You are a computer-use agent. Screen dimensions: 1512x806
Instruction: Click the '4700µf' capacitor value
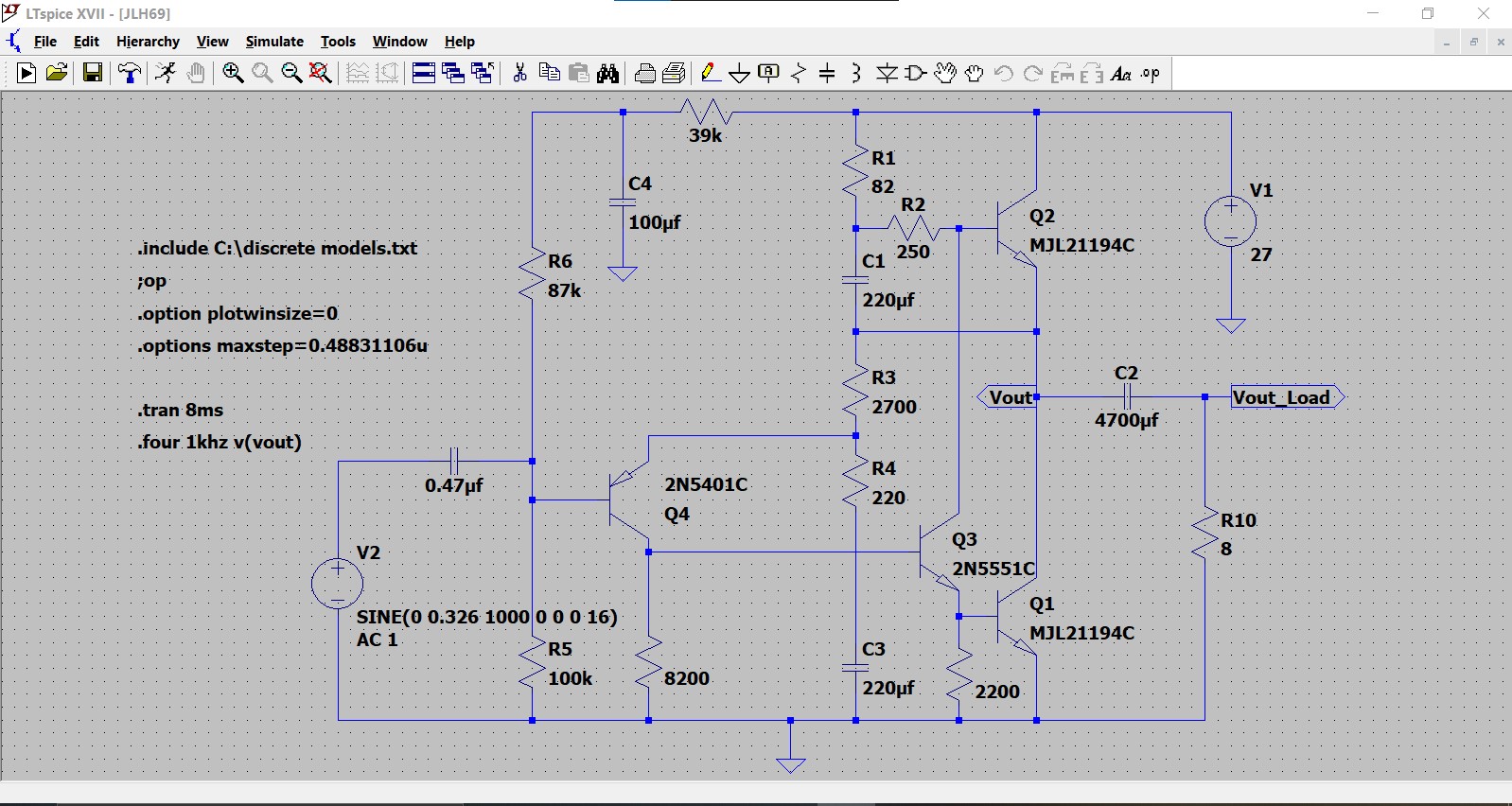pyautogui.click(x=1127, y=420)
